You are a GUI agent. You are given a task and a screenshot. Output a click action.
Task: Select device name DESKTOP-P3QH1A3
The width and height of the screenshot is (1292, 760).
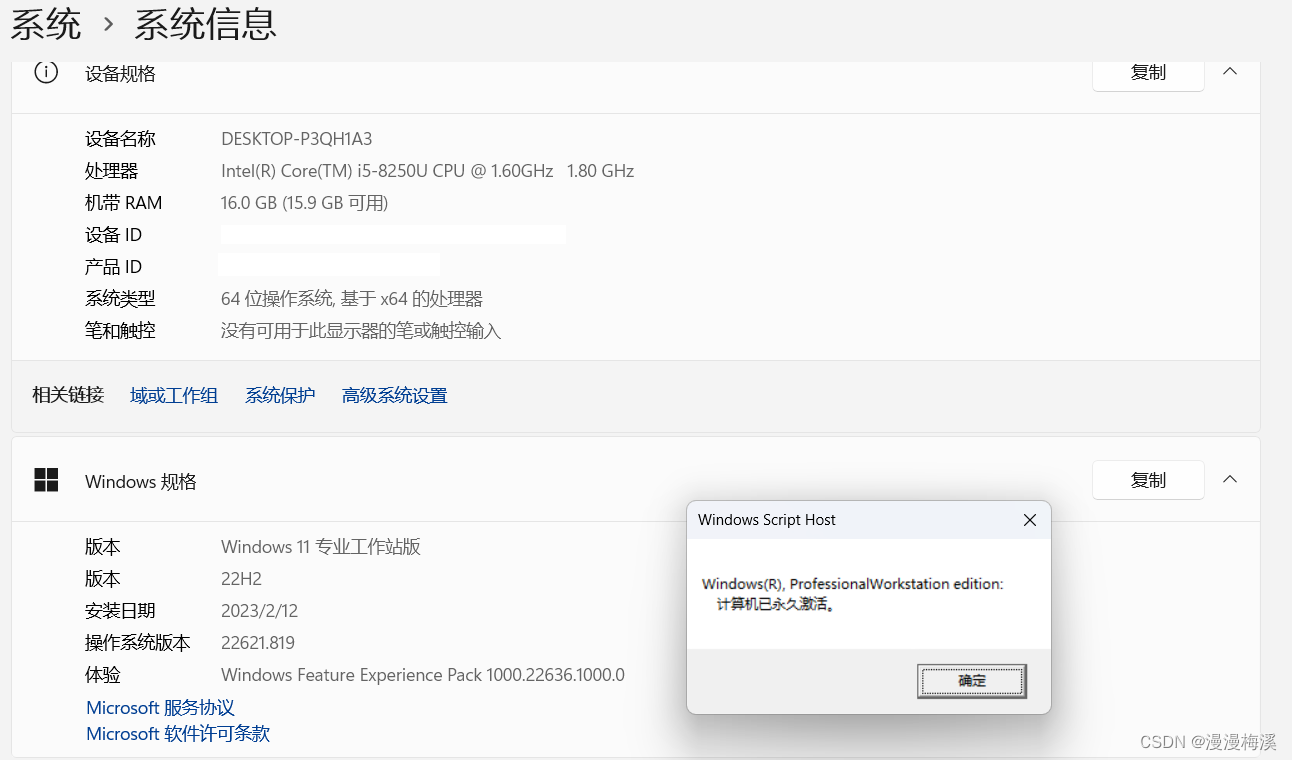[296, 139]
